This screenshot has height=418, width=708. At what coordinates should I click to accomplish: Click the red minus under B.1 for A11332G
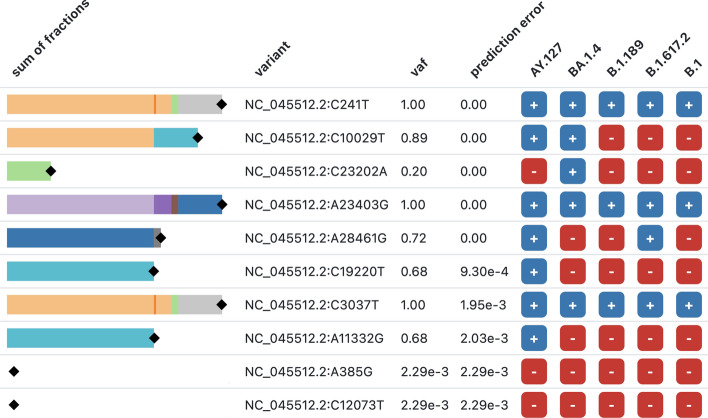689,339
